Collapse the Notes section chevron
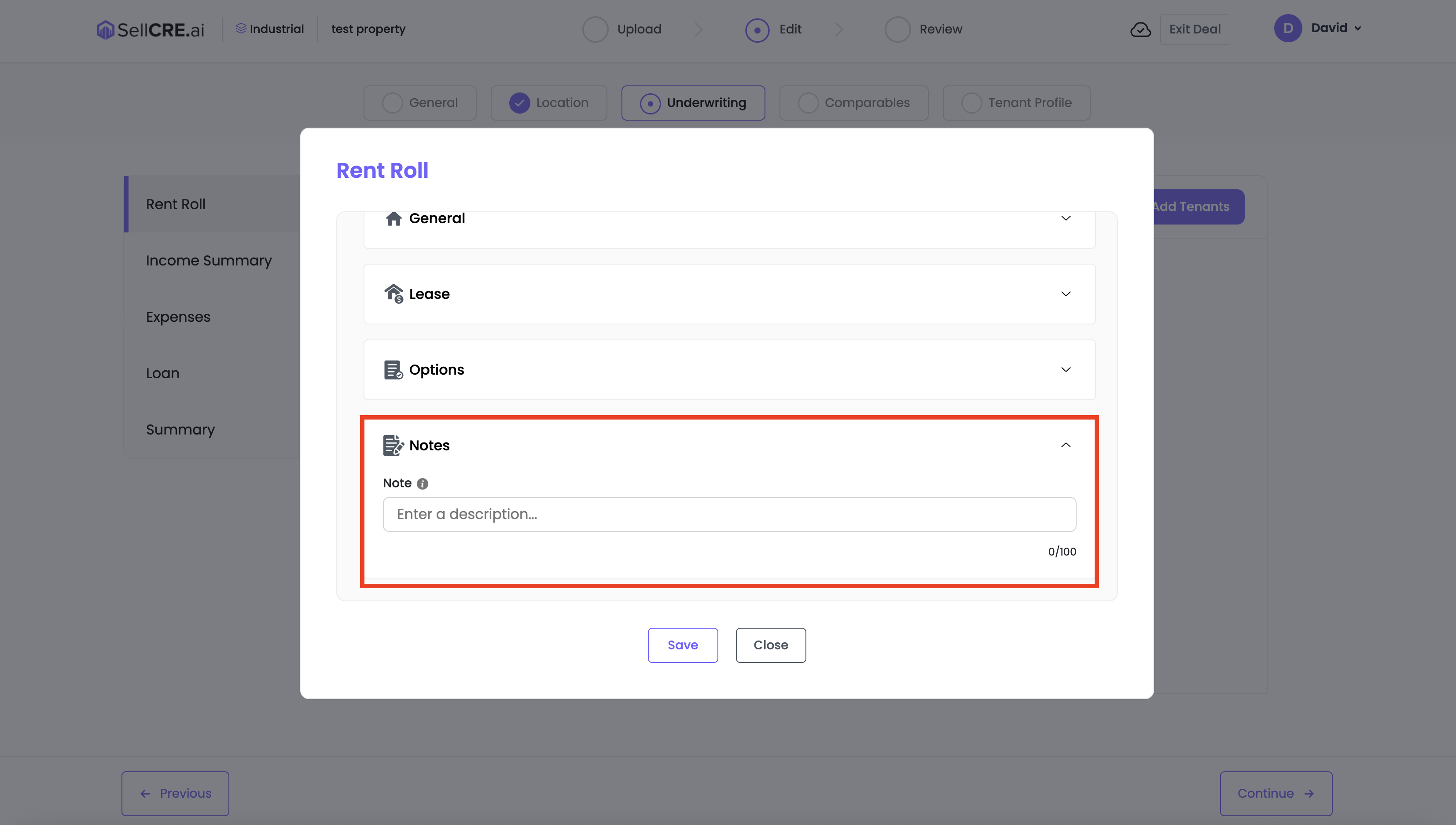This screenshot has height=825, width=1456. (x=1065, y=446)
